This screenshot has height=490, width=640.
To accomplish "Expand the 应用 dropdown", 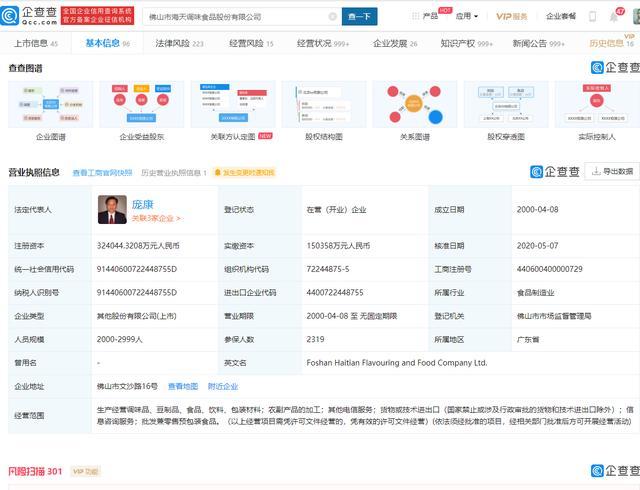I will coord(467,16).
